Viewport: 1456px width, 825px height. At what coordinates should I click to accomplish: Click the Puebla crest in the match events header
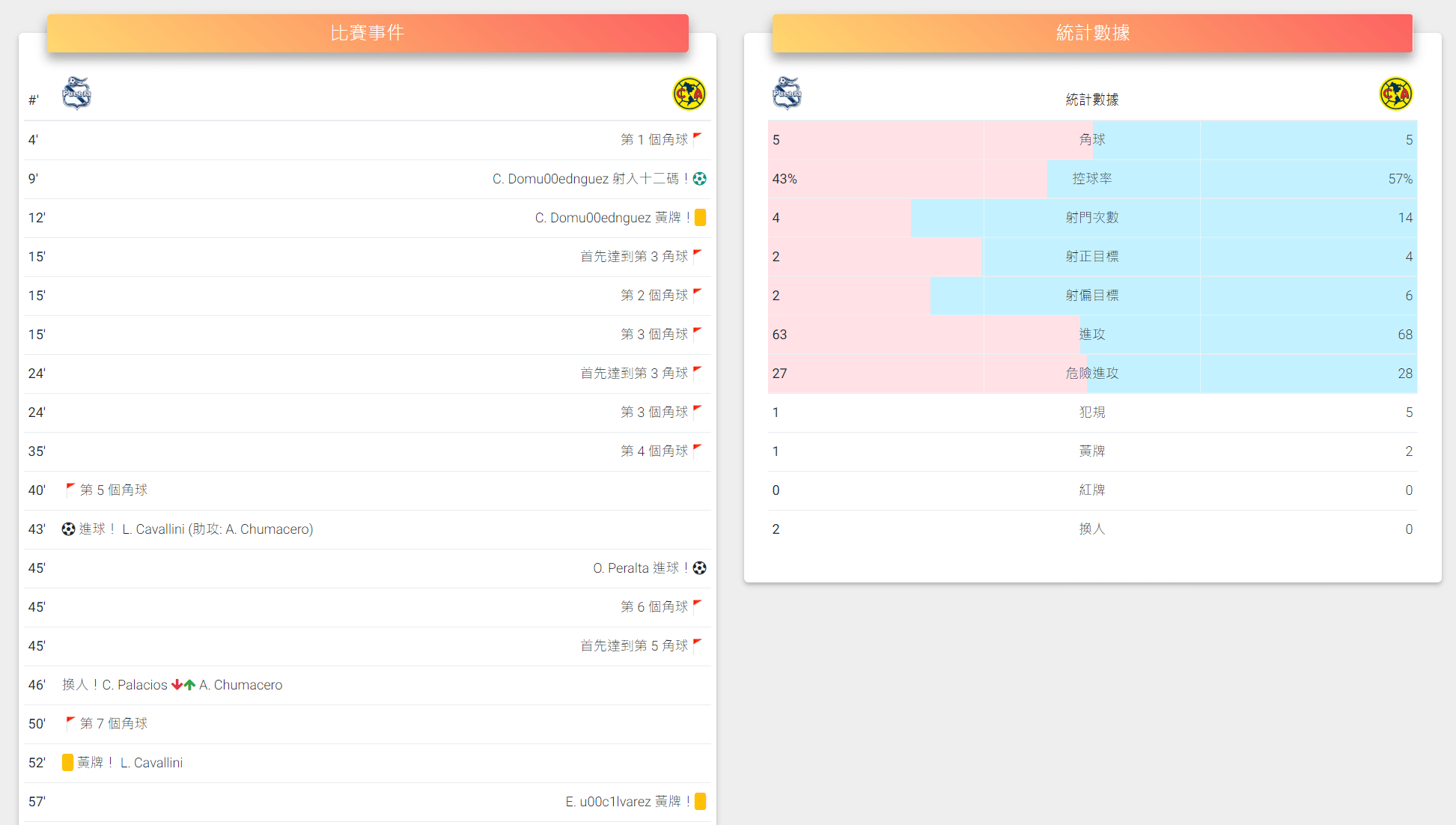click(x=77, y=92)
